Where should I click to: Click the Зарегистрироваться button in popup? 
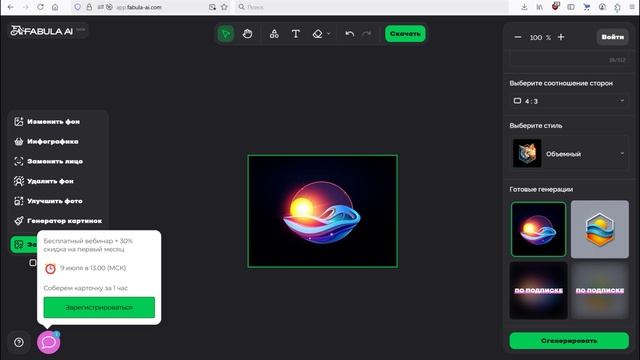pyautogui.click(x=99, y=307)
